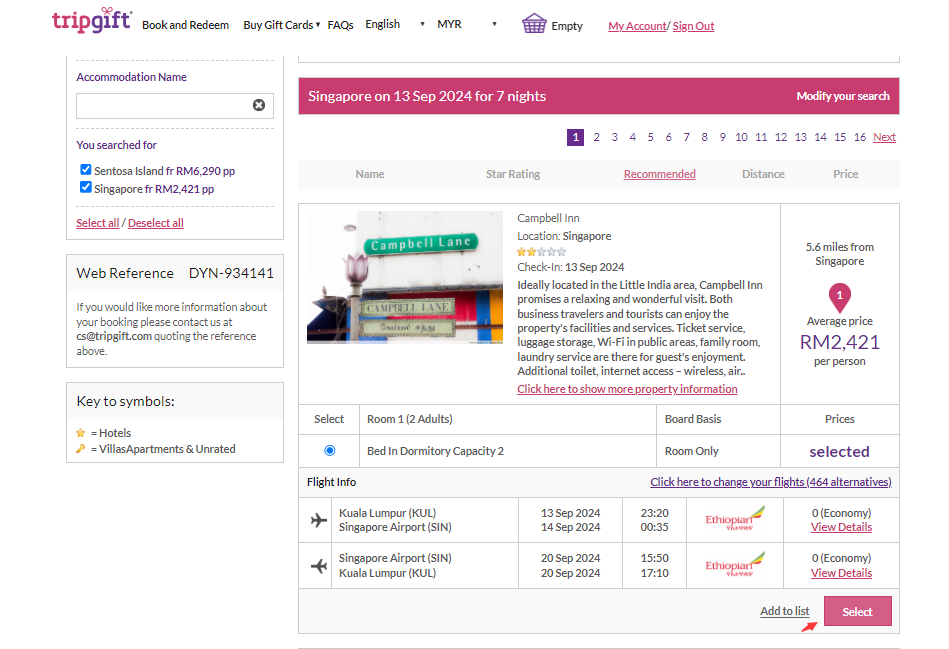Click Select all link

point(97,223)
